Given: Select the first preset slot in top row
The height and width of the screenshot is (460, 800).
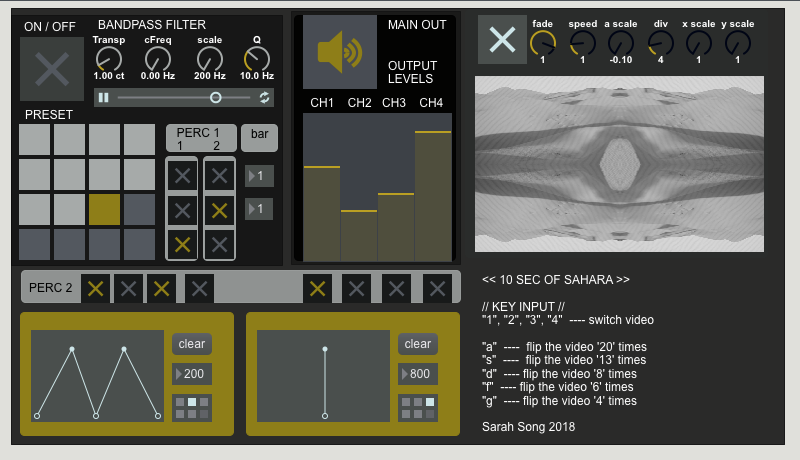Looking at the screenshot, I should 35,139.
